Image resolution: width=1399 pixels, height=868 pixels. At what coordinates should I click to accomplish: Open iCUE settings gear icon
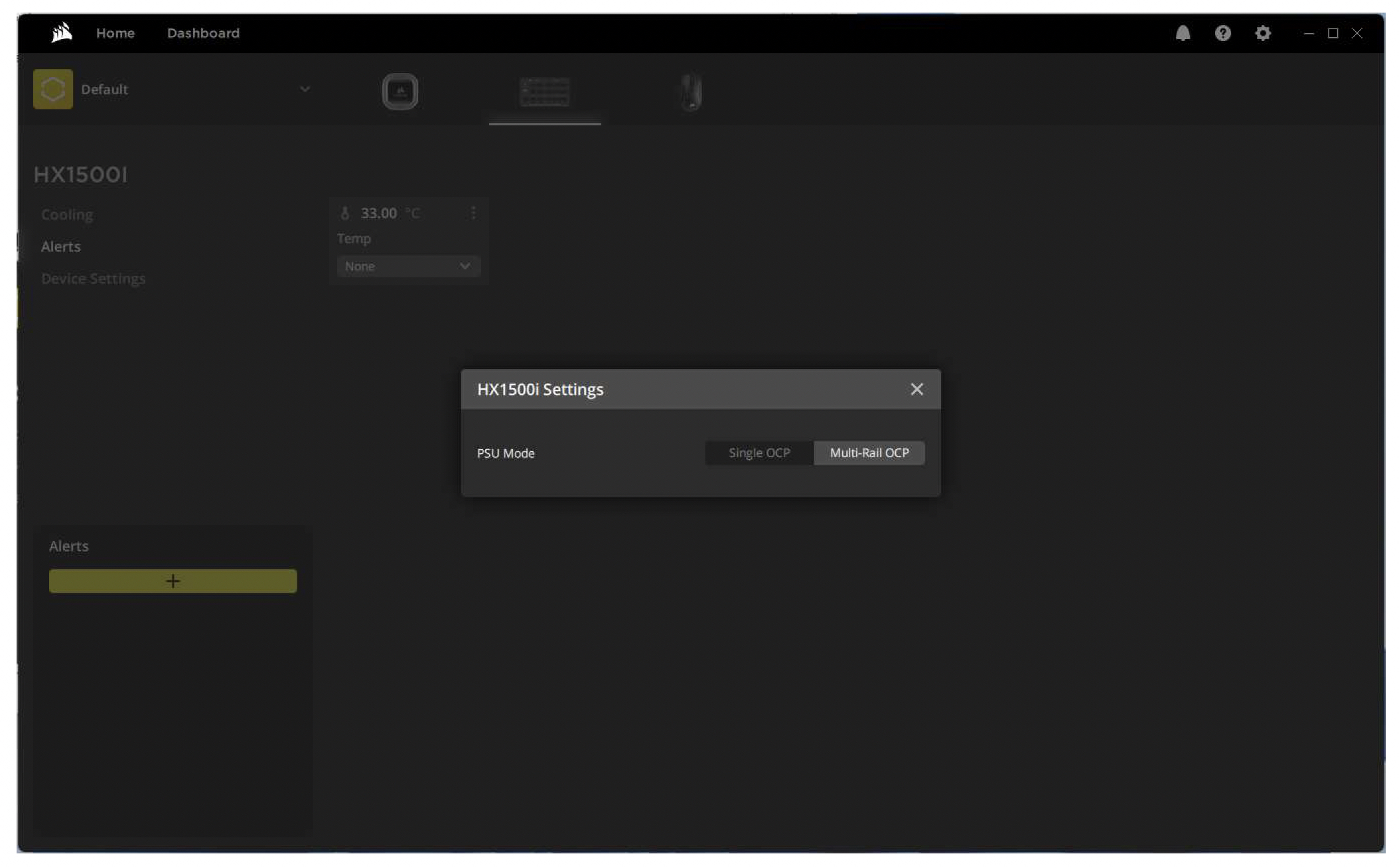pyautogui.click(x=1262, y=33)
